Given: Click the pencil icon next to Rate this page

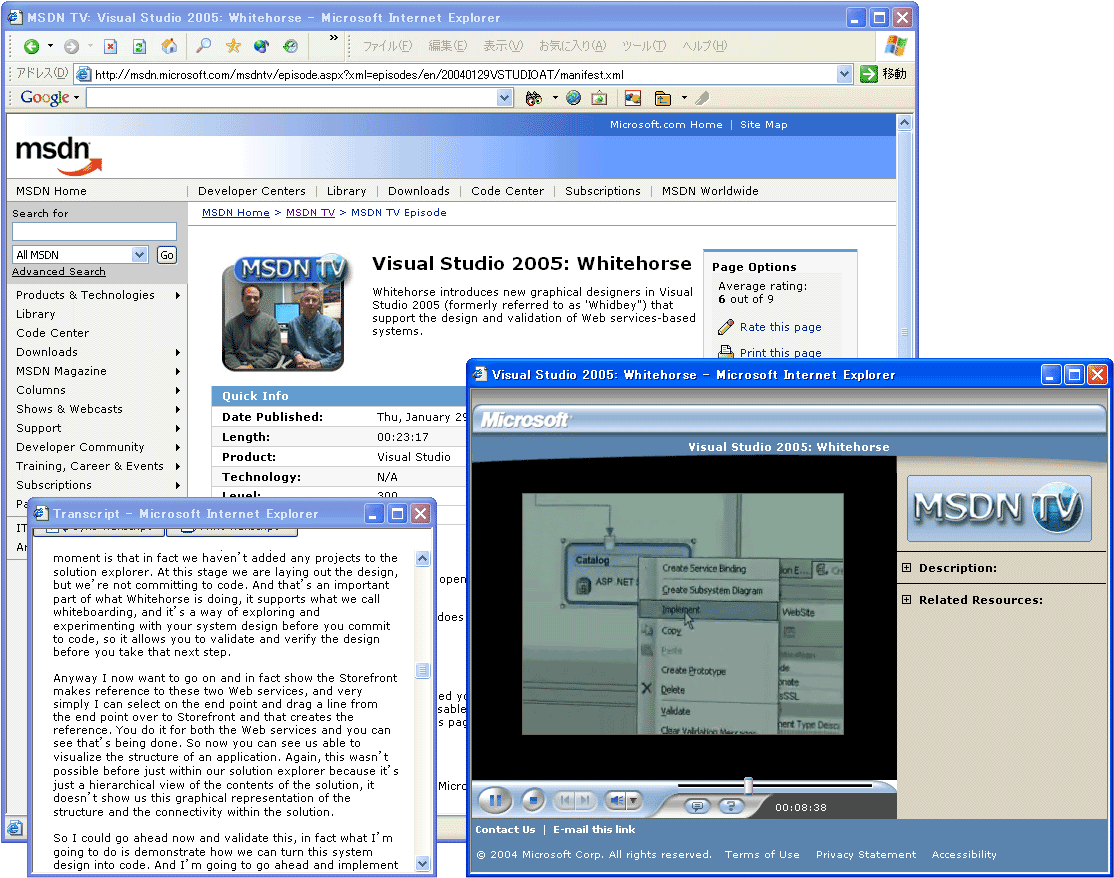Looking at the screenshot, I should point(725,327).
